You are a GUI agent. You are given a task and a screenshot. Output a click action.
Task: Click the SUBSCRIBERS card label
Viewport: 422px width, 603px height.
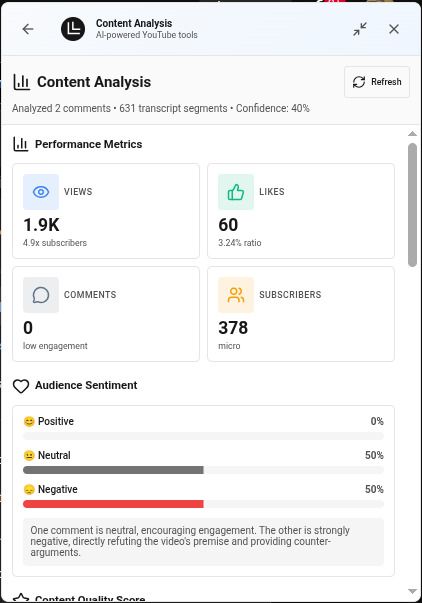click(290, 295)
